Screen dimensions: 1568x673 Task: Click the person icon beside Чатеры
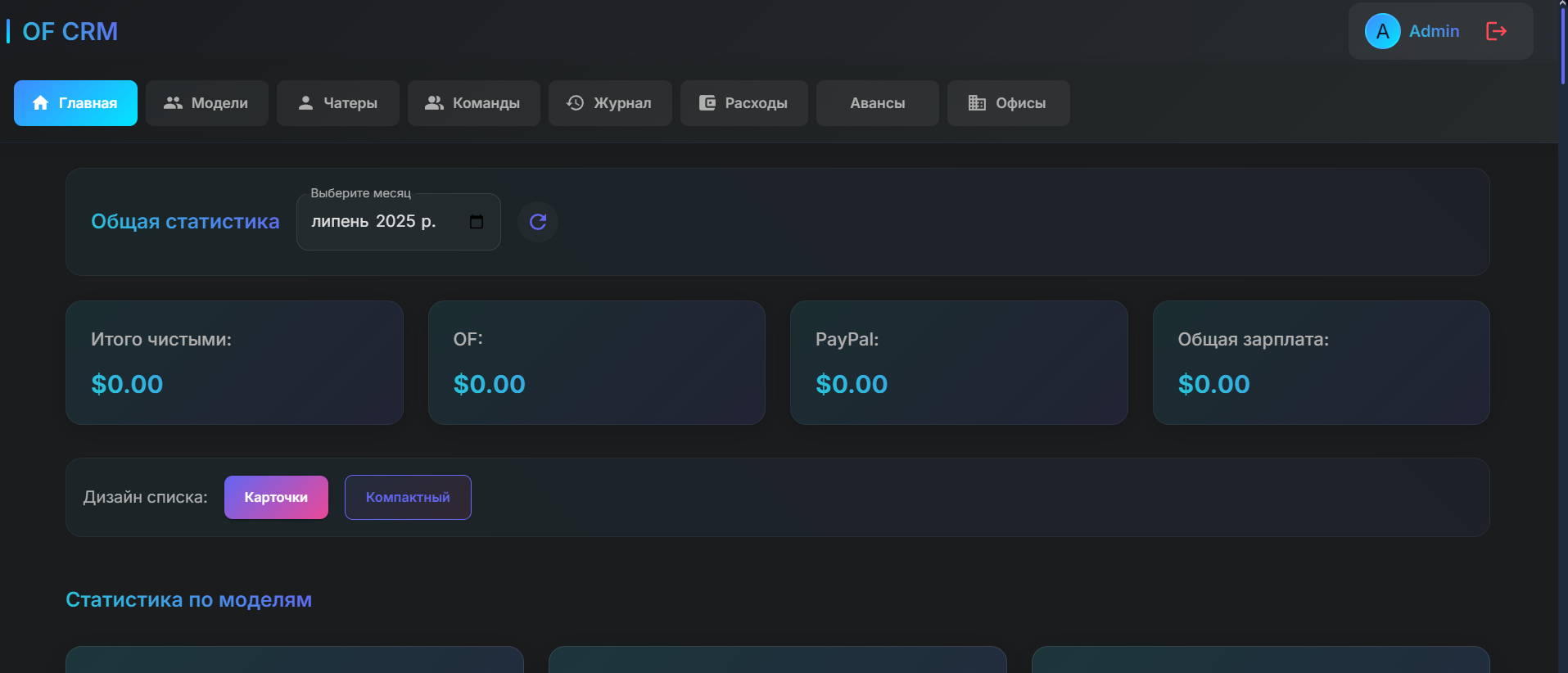coord(305,103)
